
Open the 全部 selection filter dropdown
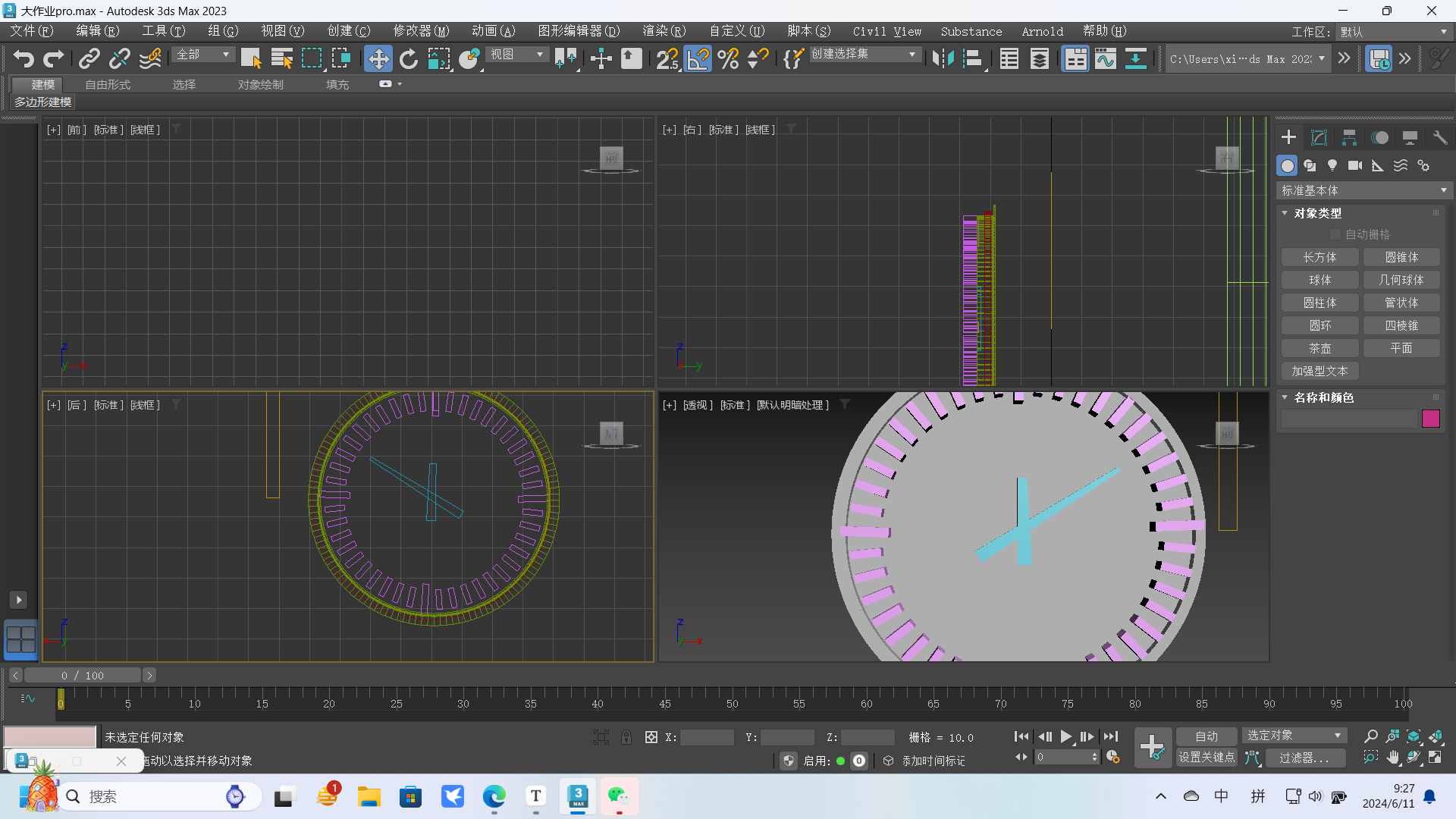[x=202, y=55]
